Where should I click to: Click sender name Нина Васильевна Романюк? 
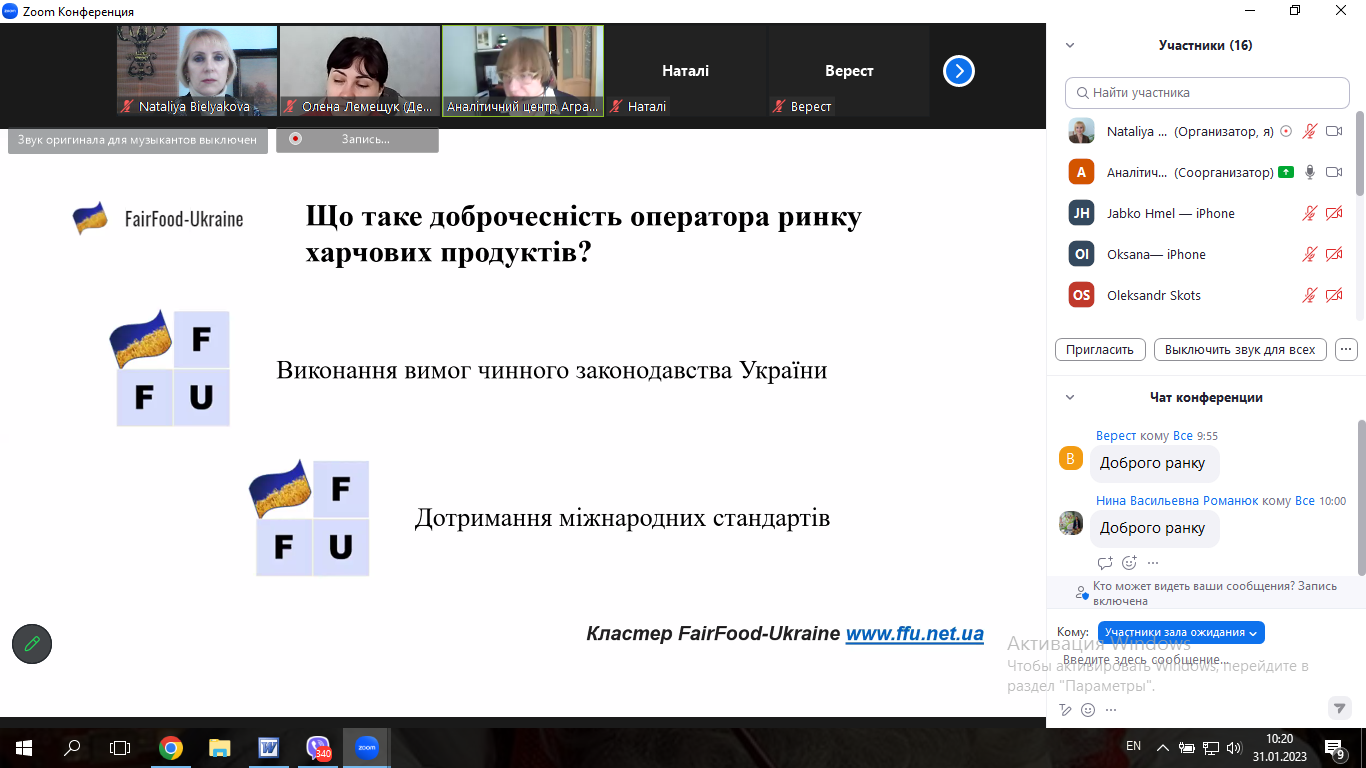[x=1177, y=500]
